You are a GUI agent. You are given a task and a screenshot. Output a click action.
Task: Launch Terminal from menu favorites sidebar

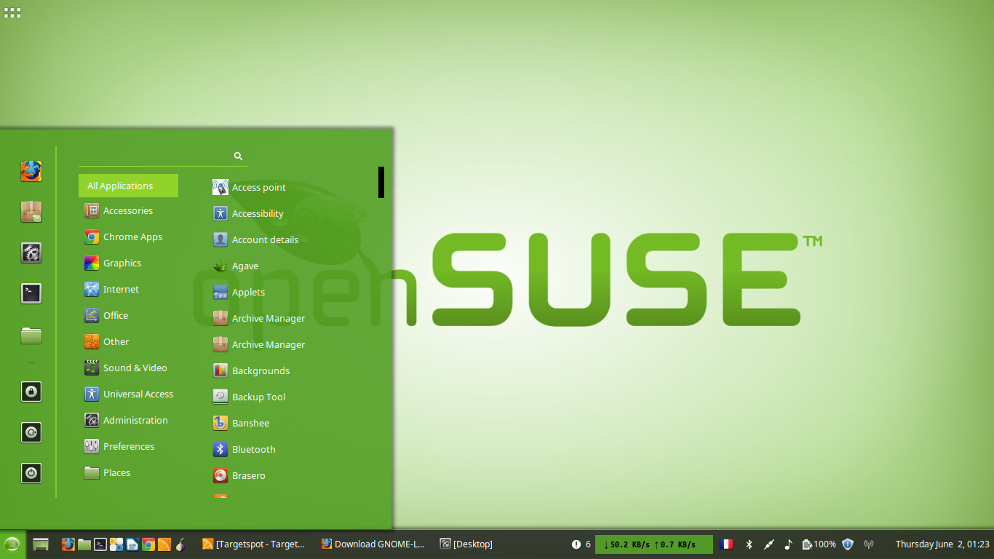click(30, 293)
